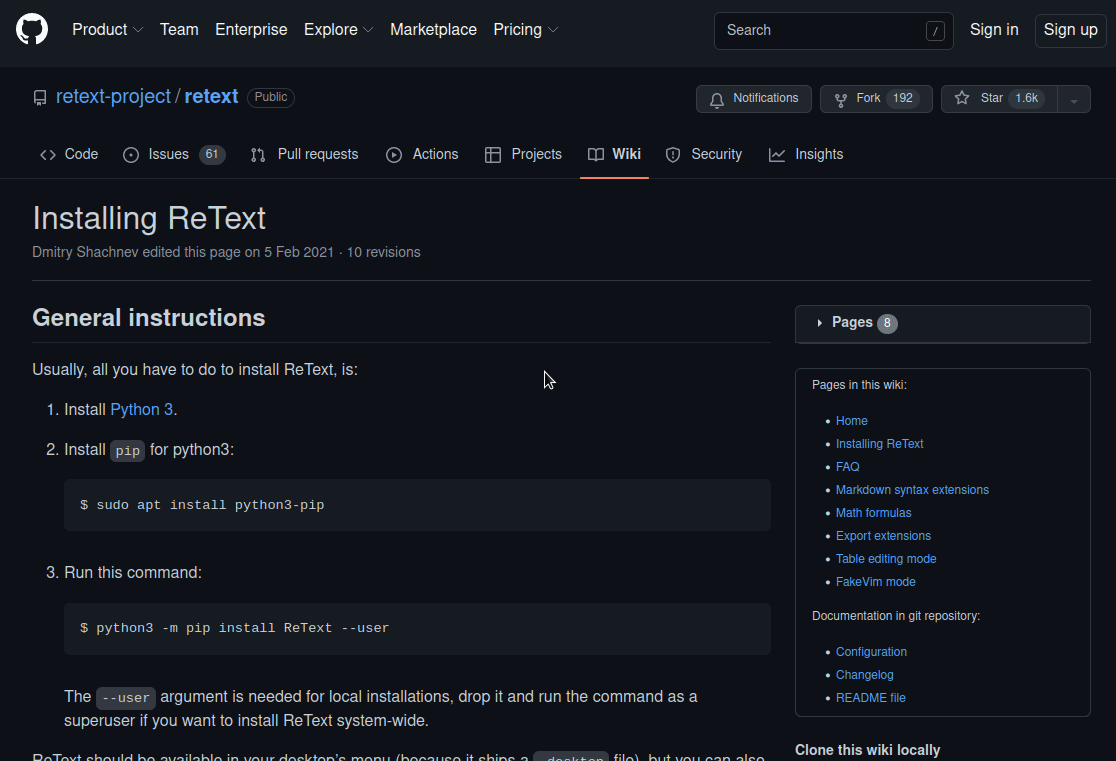Screen dimensions: 1116x761
Task: Click the Public badge label
Action: pyautogui.click(x=270, y=98)
